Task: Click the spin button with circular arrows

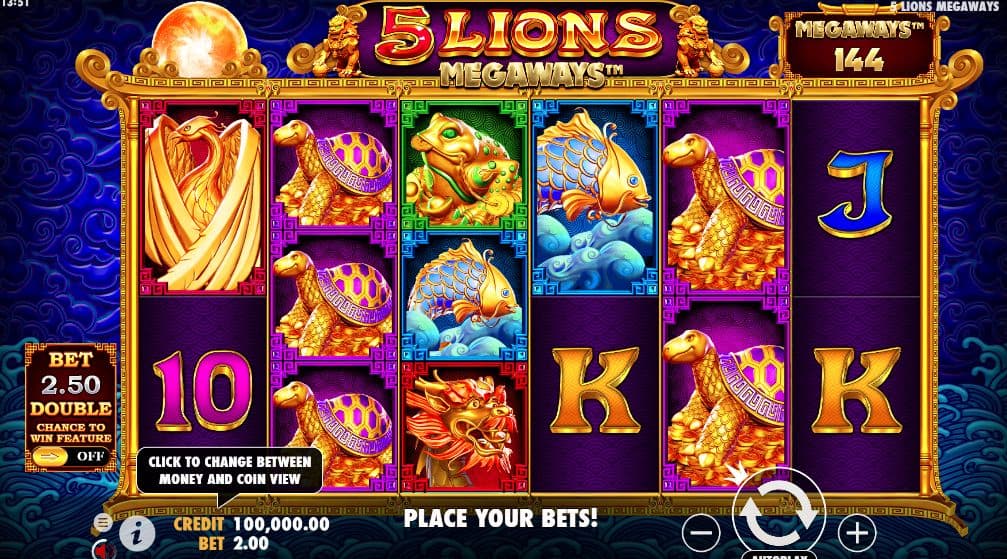Action: tap(778, 512)
